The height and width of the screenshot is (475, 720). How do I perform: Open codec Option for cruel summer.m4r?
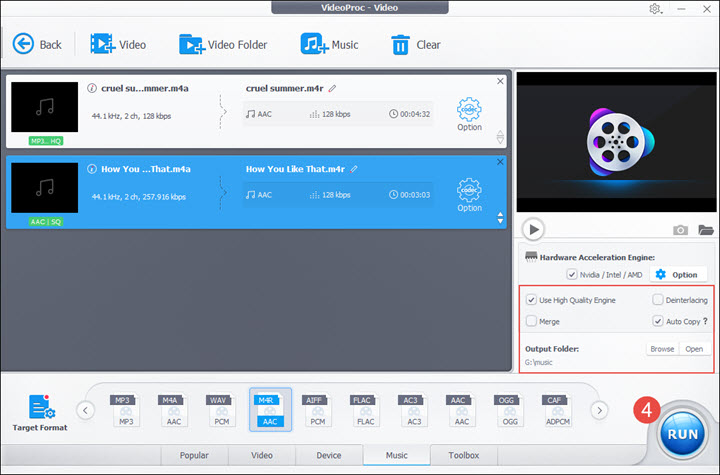469,114
